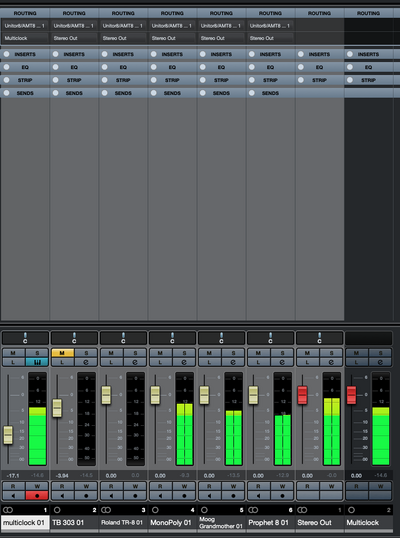Viewport: 400px width, 538px height.
Task: Open channel settings (e) for Stereo Out
Action: [331, 362]
